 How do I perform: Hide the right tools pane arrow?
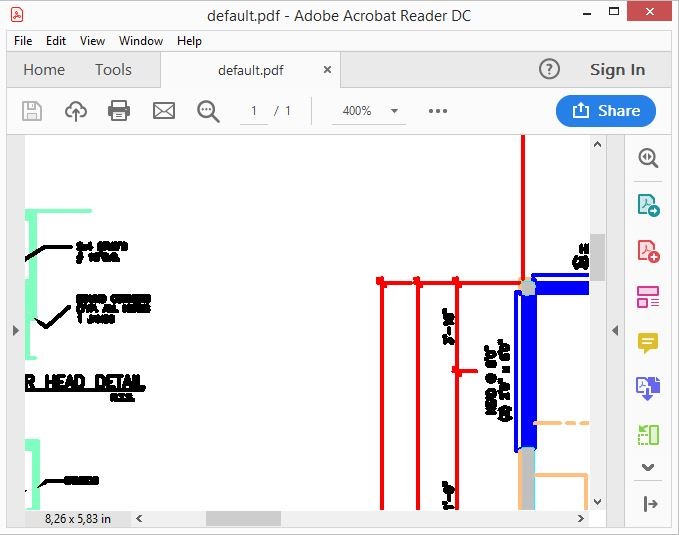click(x=615, y=331)
